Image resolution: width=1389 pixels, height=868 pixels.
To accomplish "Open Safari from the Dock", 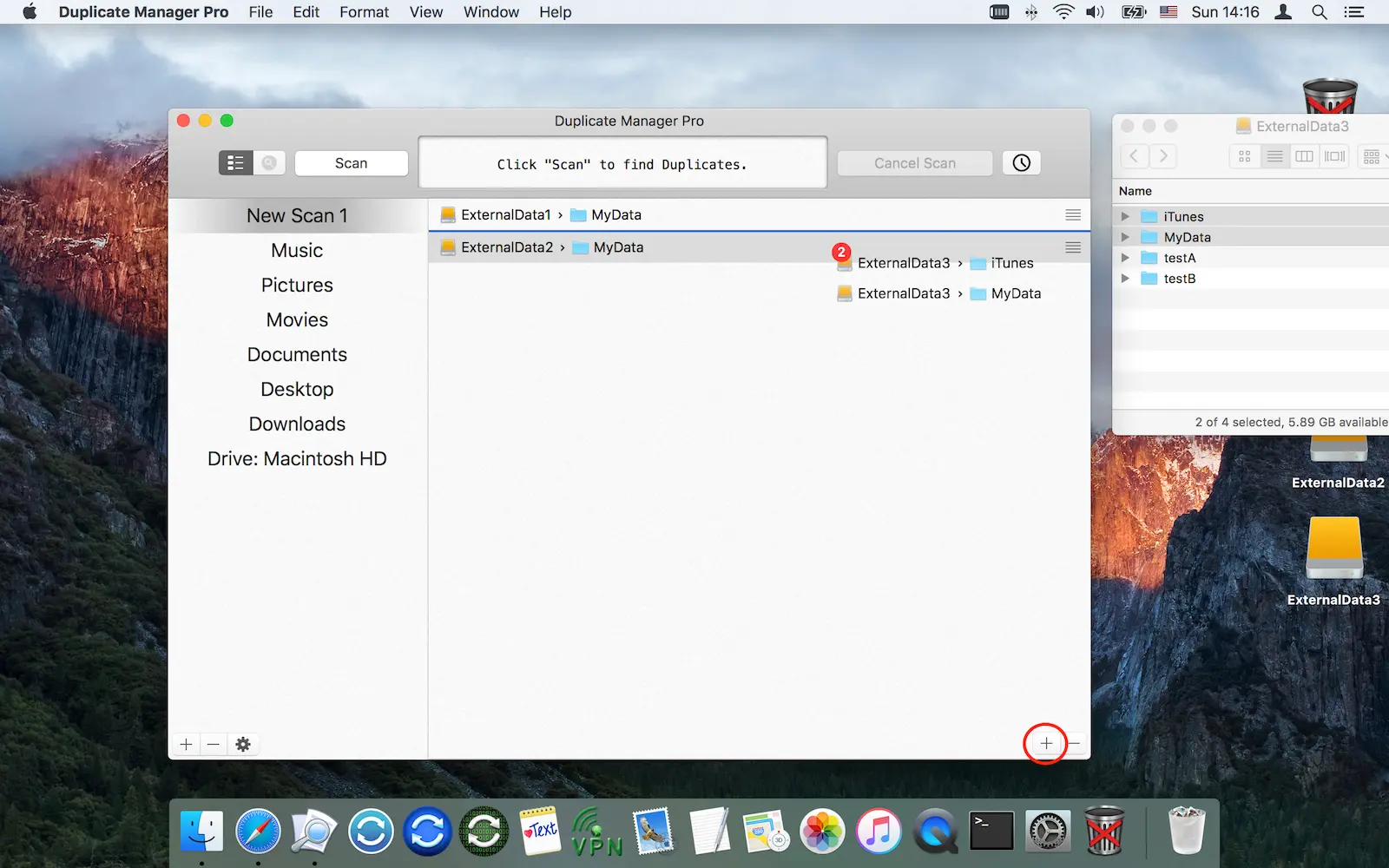I will click(258, 831).
